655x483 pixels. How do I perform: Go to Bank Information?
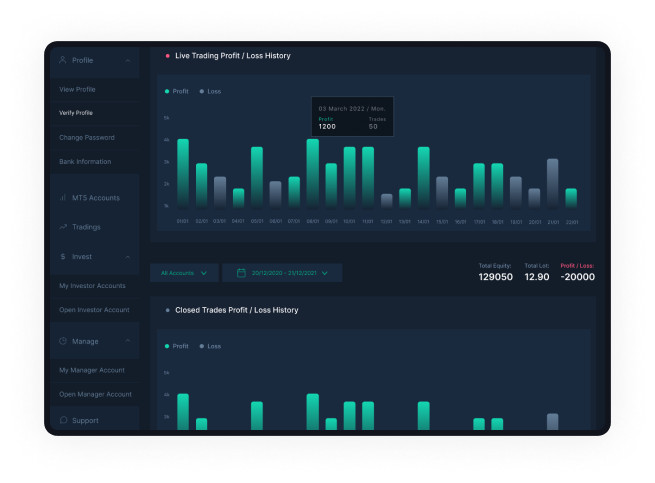click(85, 162)
